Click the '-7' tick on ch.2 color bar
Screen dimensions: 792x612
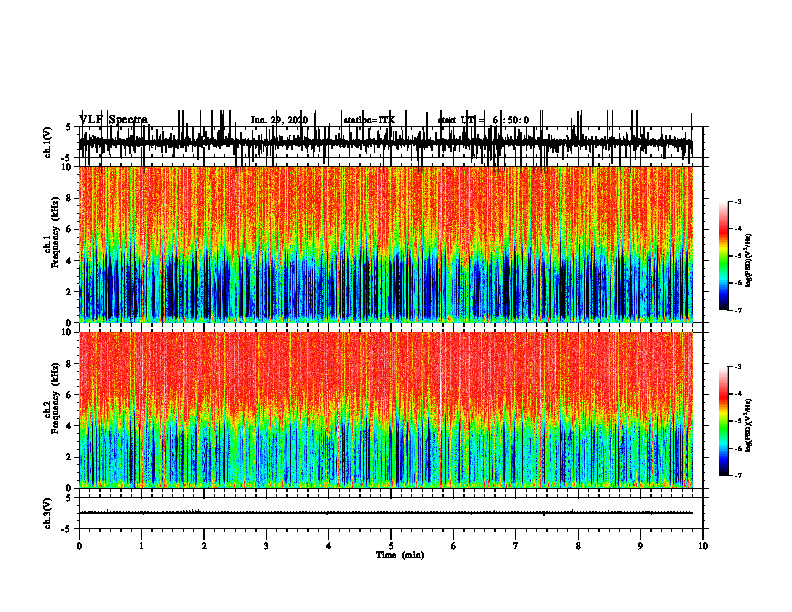coord(738,476)
